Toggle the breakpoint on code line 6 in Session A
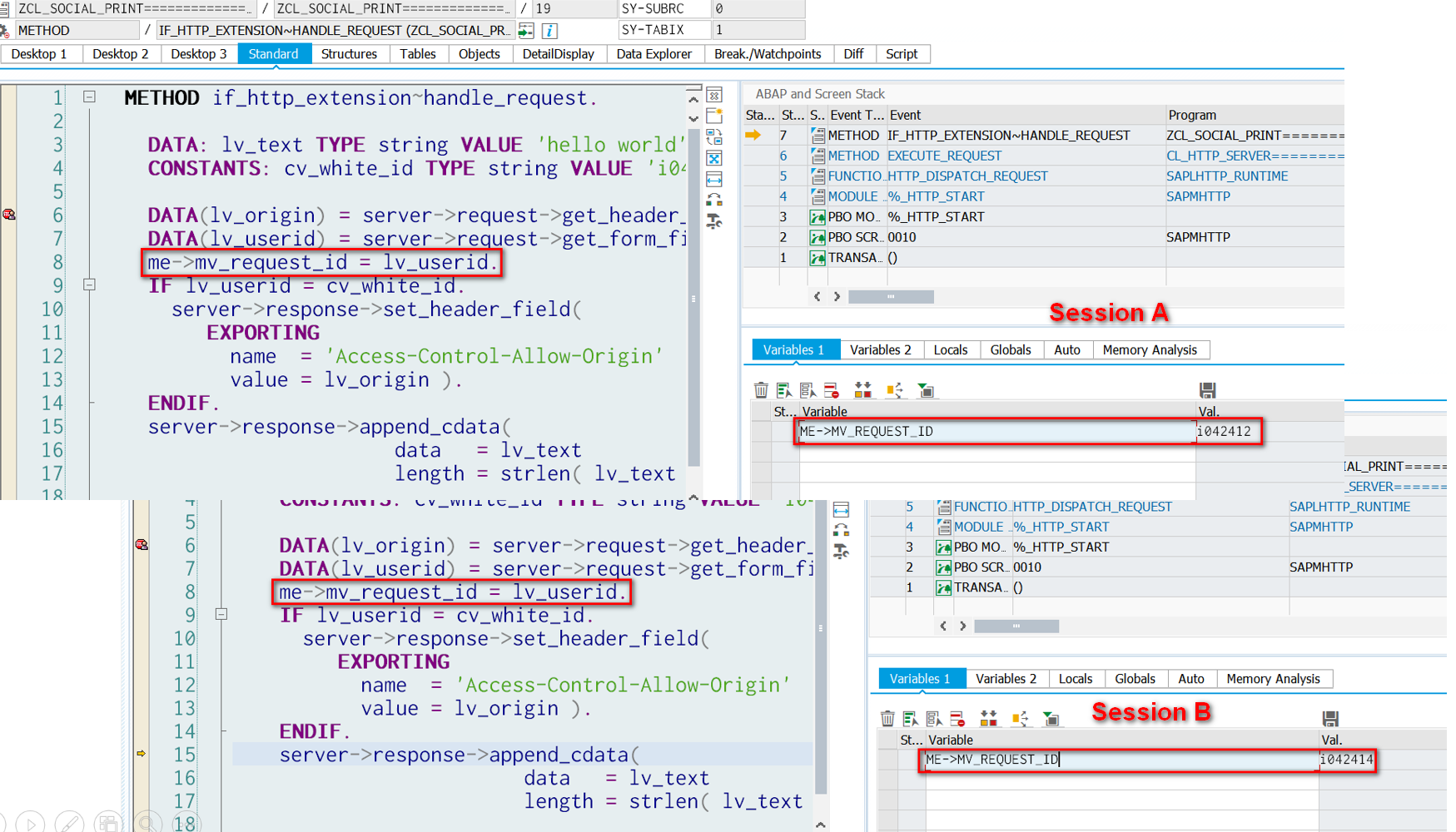The height and width of the screenshot is (832, 1456). pos(9,215)
